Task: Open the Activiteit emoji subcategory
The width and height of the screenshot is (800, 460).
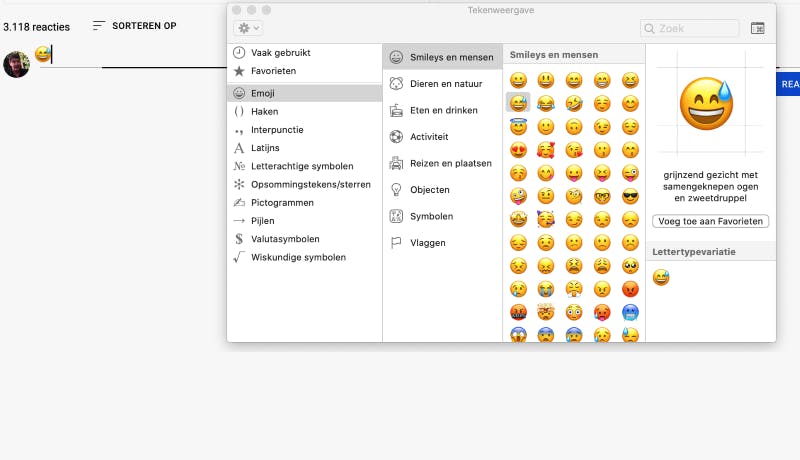Action: click(x=429, y=136)
